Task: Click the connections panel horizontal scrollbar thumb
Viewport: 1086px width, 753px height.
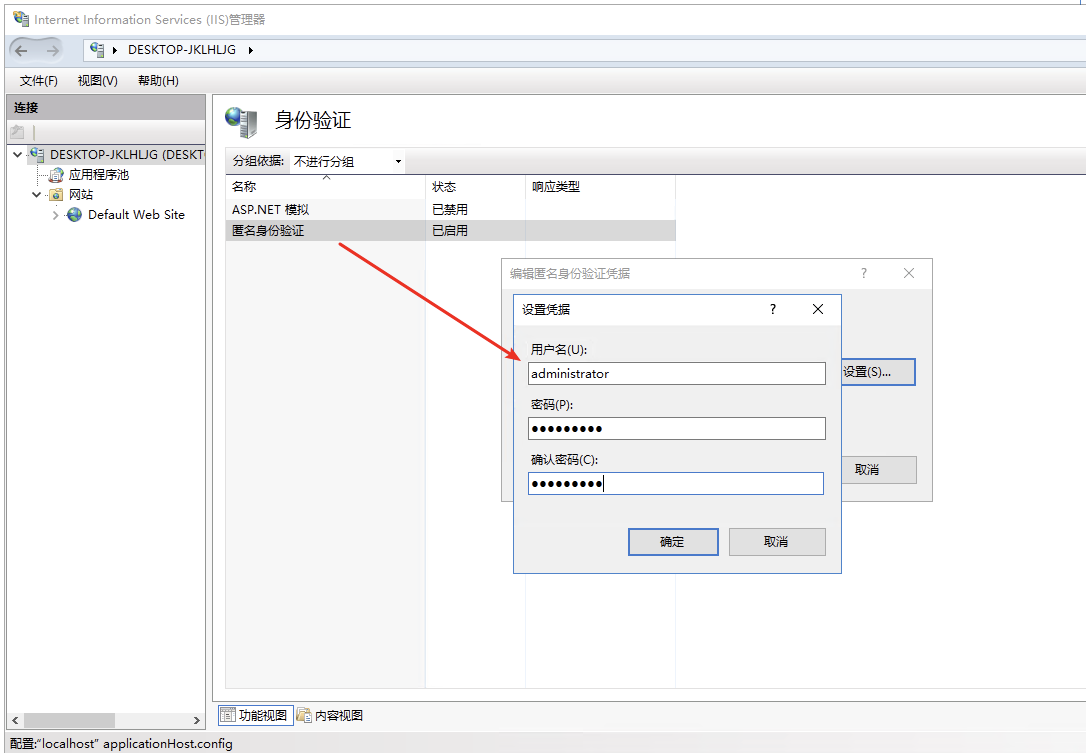Action: (69, 720)
